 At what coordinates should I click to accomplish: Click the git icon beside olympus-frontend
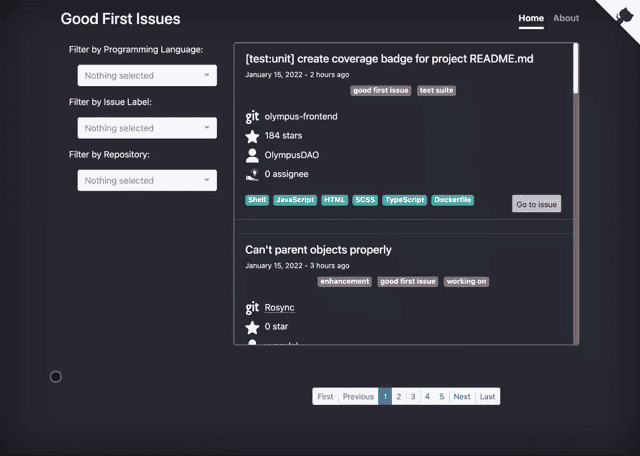pos(252,117)
